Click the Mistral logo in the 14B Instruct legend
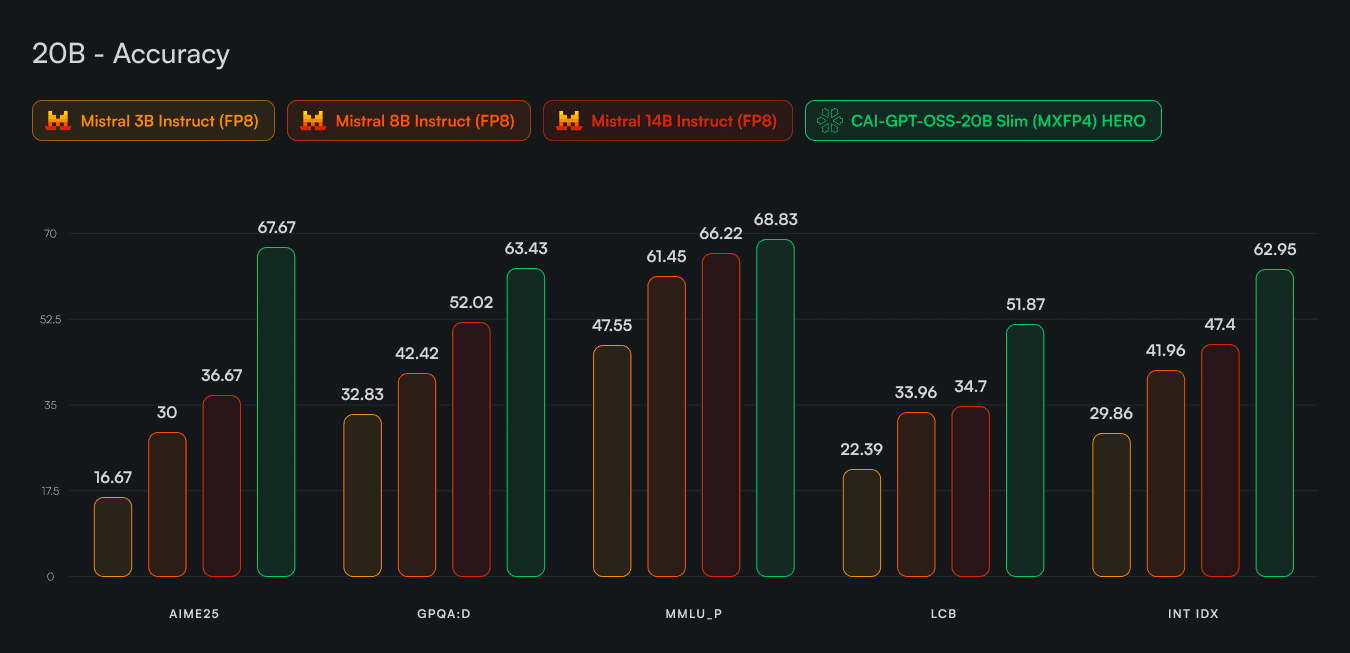 point(569,121)
